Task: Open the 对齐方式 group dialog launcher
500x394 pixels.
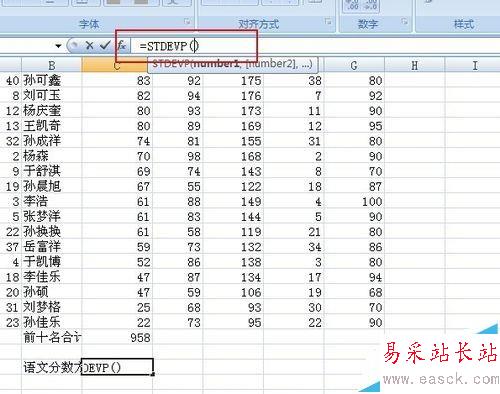Action: pyautogui.click(x=328, y=22)
